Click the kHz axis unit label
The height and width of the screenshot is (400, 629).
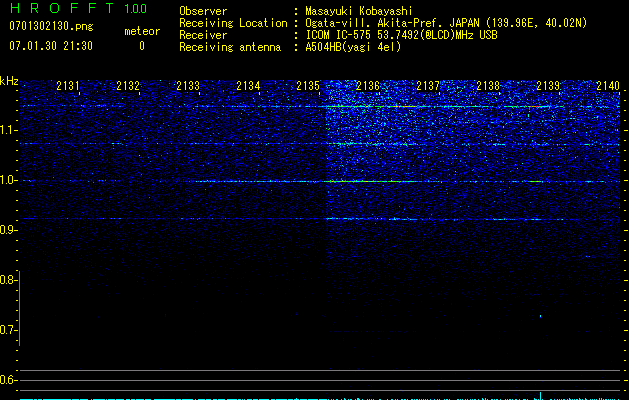(x=9, y=81)
